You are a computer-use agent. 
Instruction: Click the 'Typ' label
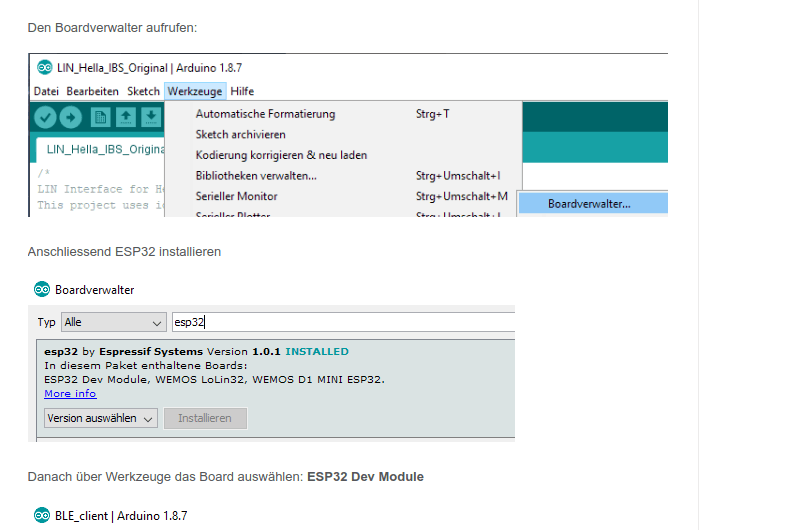tap(46, 322)
